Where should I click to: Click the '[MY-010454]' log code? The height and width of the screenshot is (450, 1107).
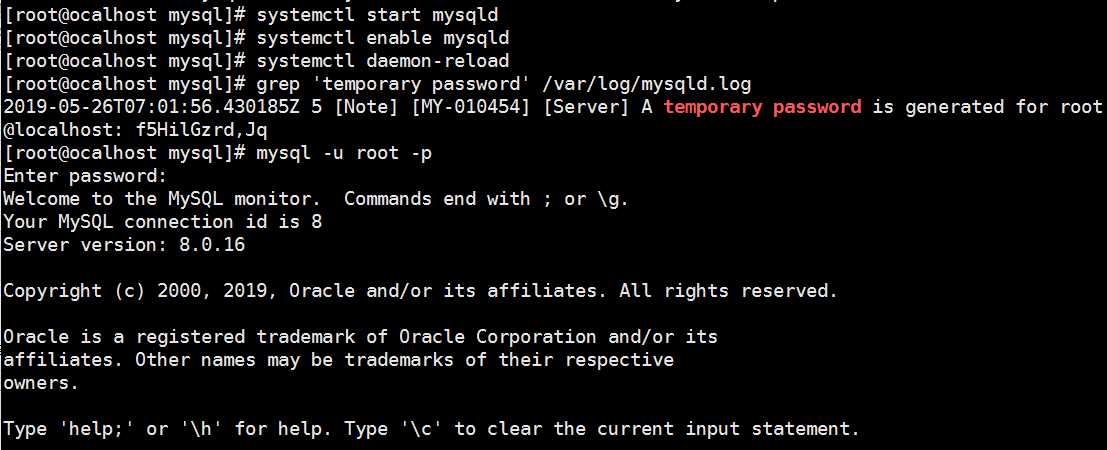click(x=470, y=107)
